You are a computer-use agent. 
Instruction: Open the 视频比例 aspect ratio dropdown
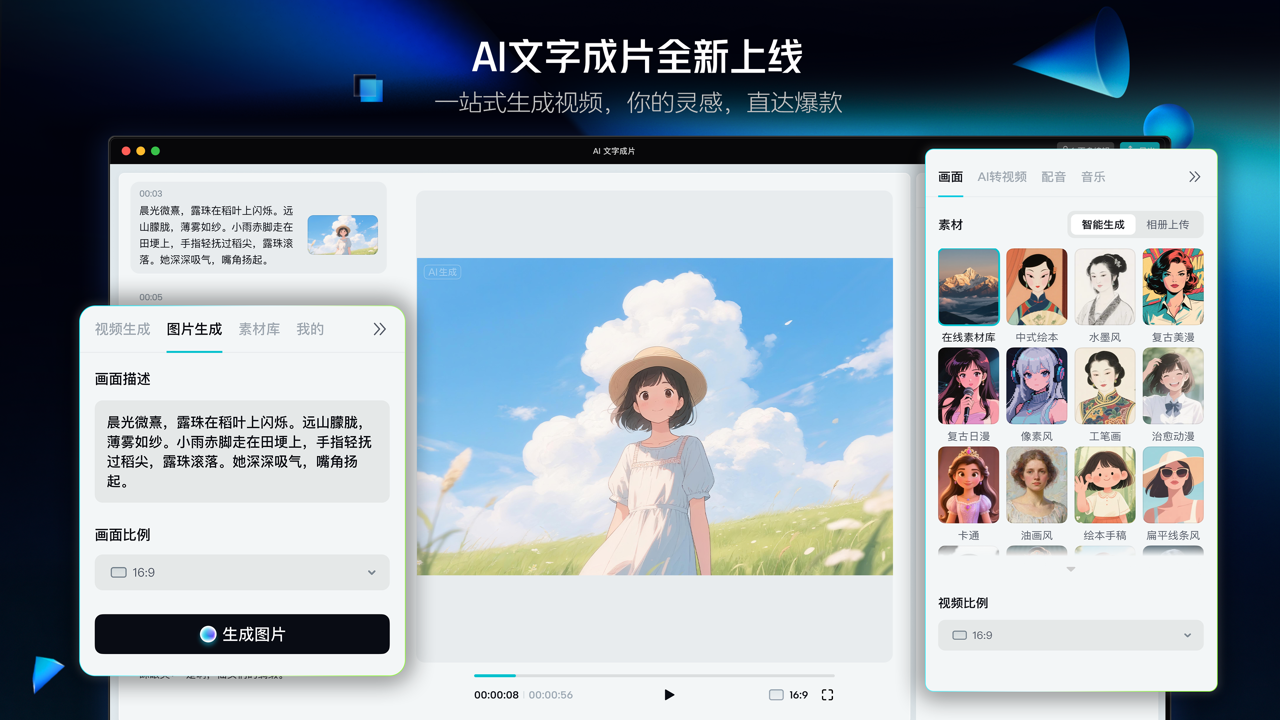pyautogui.click(x=1070, y=635)
